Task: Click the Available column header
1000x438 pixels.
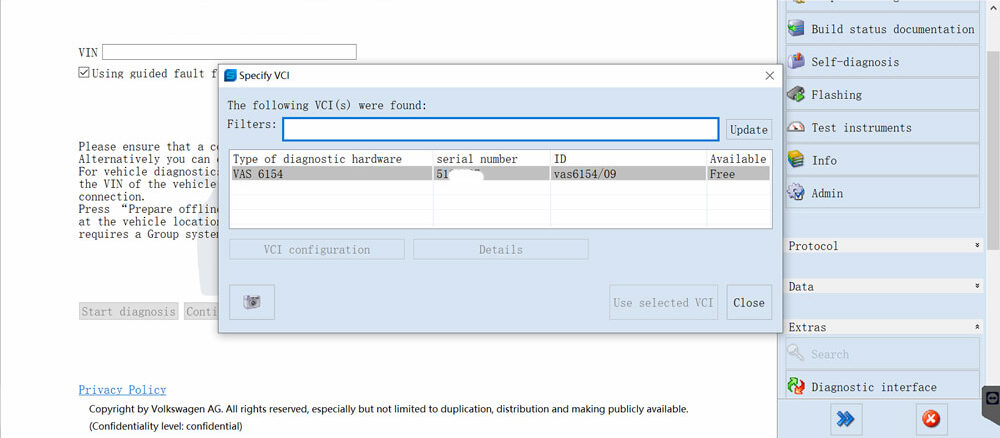Action: [x=739, y=159]
